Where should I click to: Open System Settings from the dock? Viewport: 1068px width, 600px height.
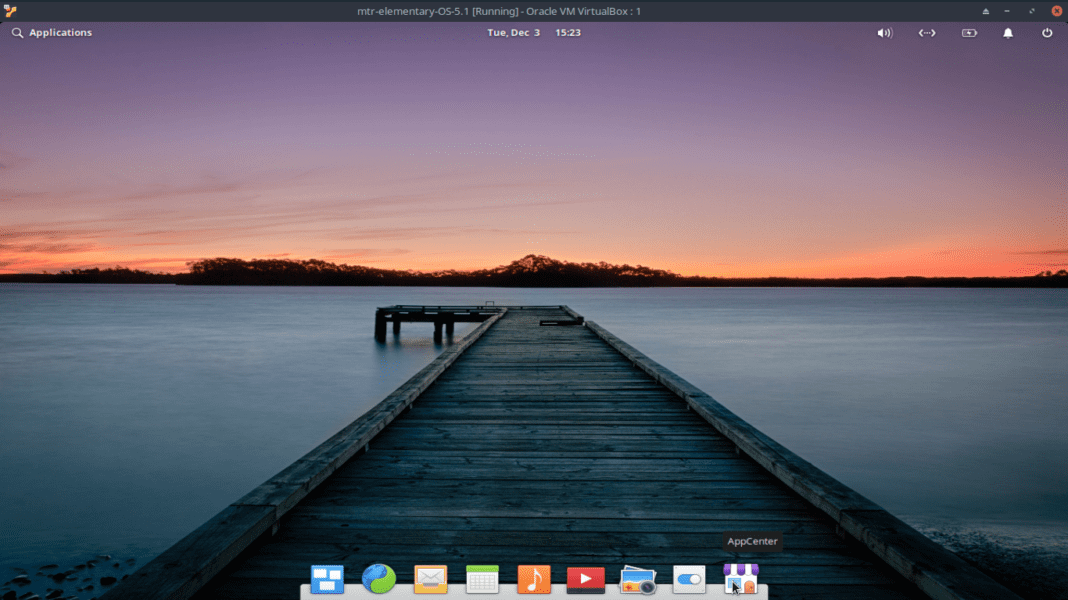coord(688,580)
